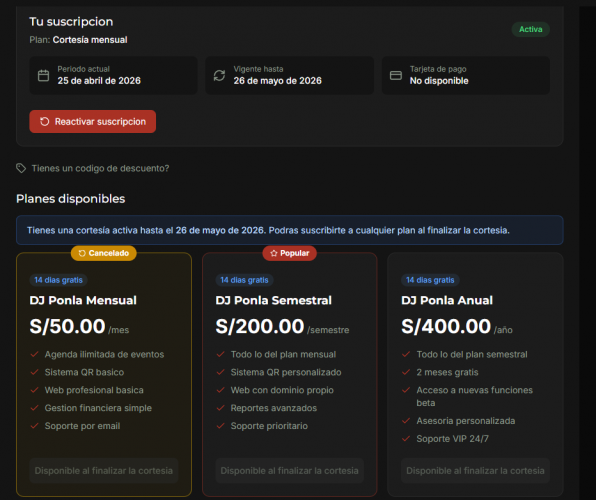Click the Reactivar suscripcion button
The image size is (596, 500).
pos(92,122)
